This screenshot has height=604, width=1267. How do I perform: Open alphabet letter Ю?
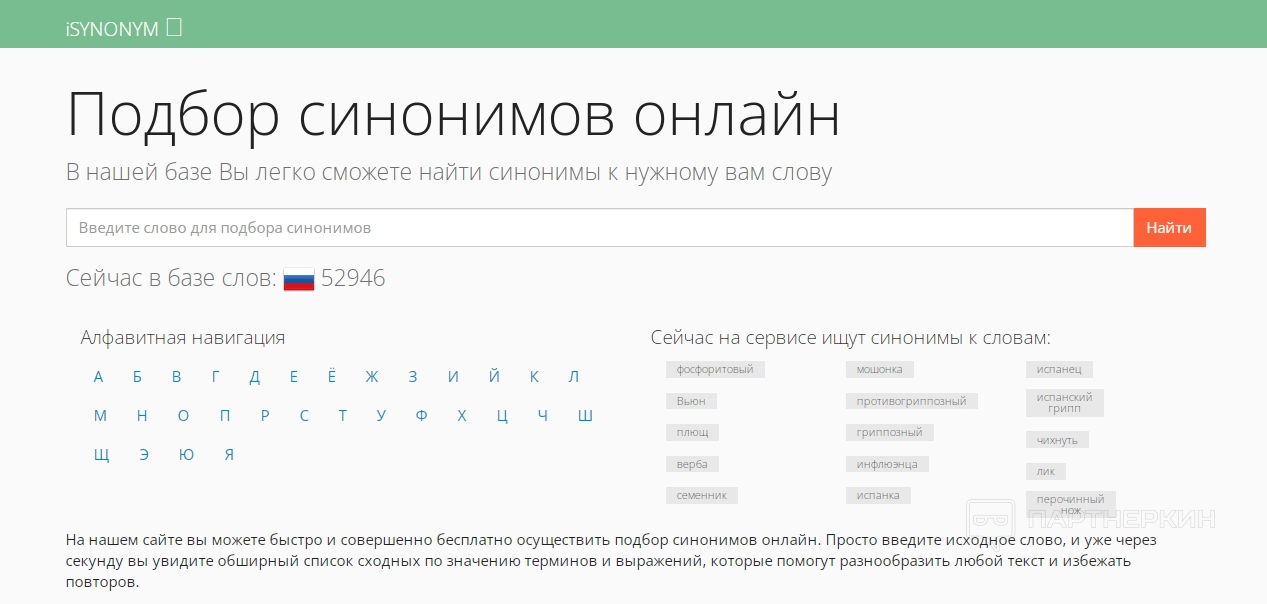coord(187,455)
